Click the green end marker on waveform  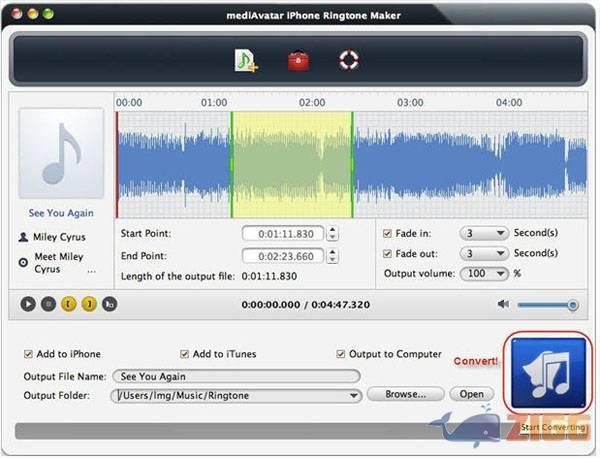[352, 165]
